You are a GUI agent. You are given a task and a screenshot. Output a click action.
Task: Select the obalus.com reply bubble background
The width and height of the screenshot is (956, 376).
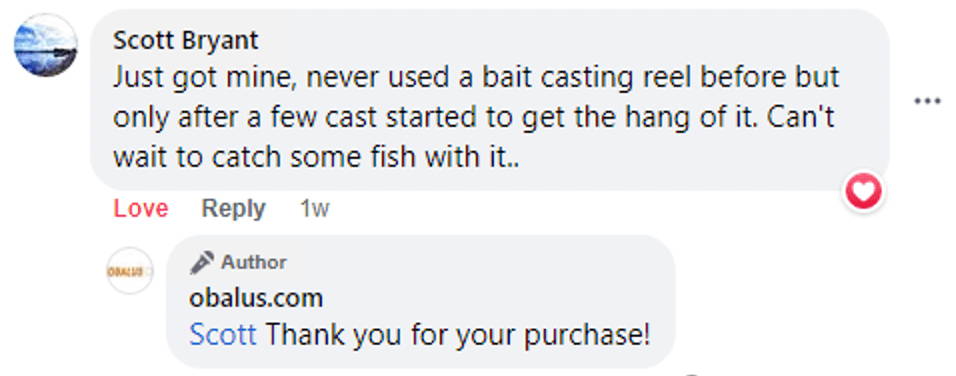point(421,302)
